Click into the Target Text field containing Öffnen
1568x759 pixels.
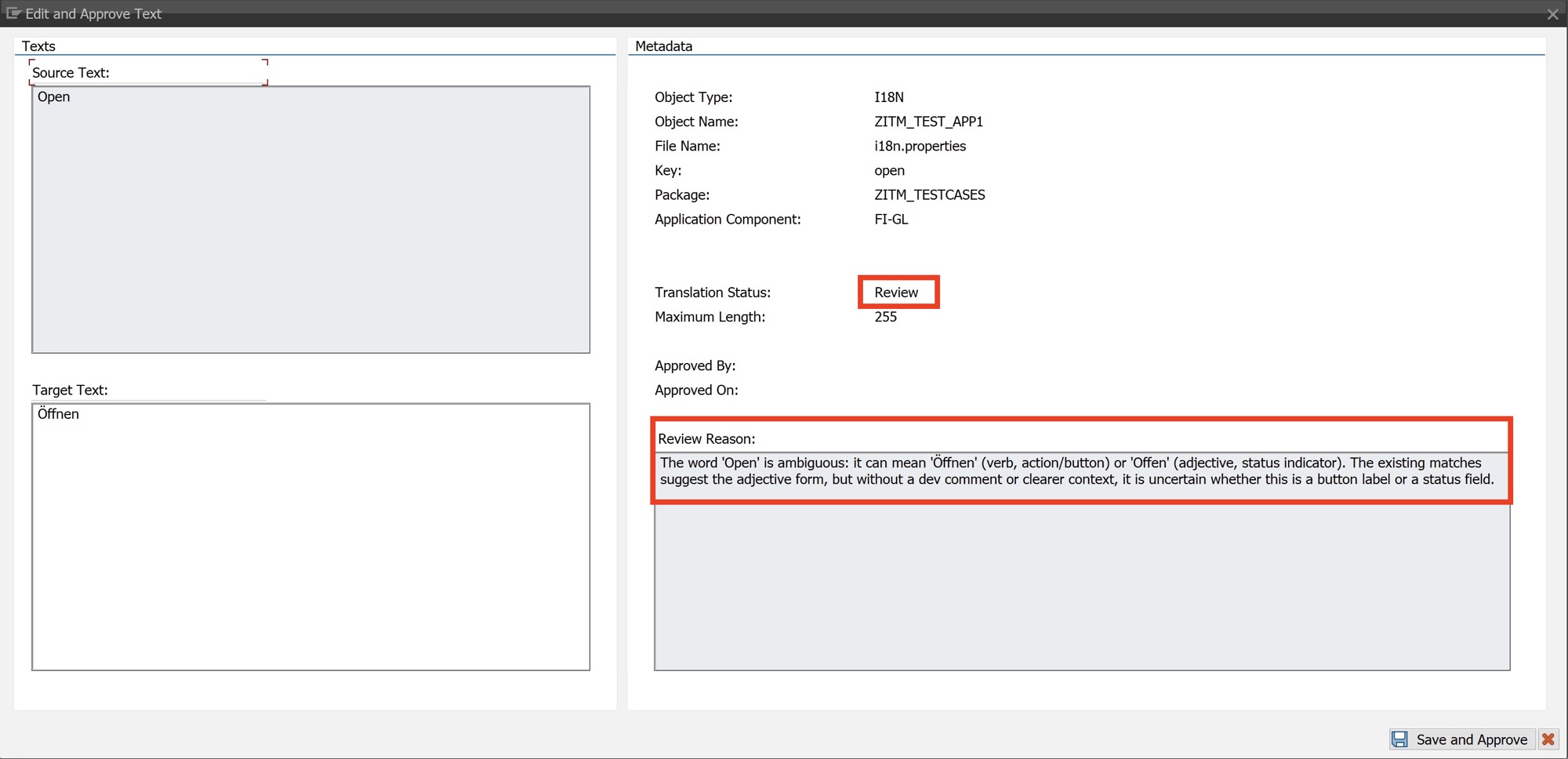pyautogui.click(x=310, y=537)
